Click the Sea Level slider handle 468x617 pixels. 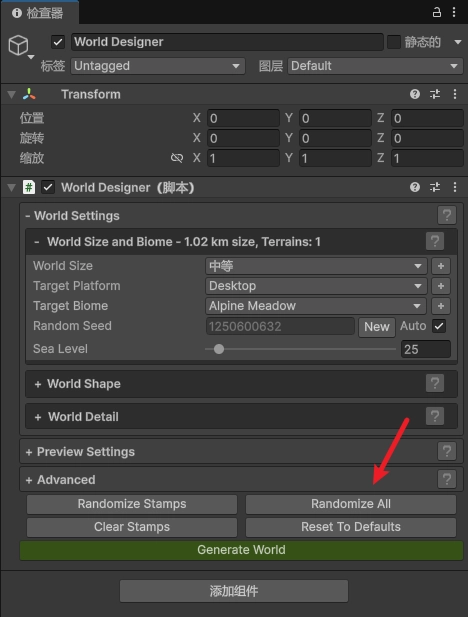(x=219, y=349)
